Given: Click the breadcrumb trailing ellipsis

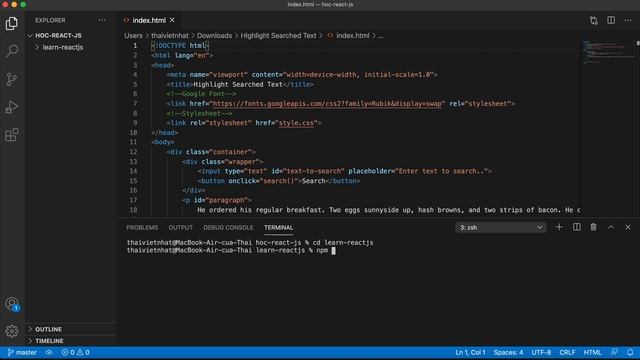Looking at the screenshot, I should 380,36.
